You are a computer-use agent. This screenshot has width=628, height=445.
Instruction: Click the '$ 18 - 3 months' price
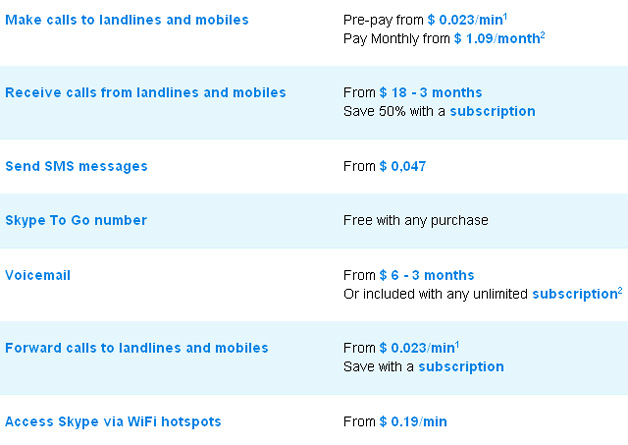[x=430, y=93]
